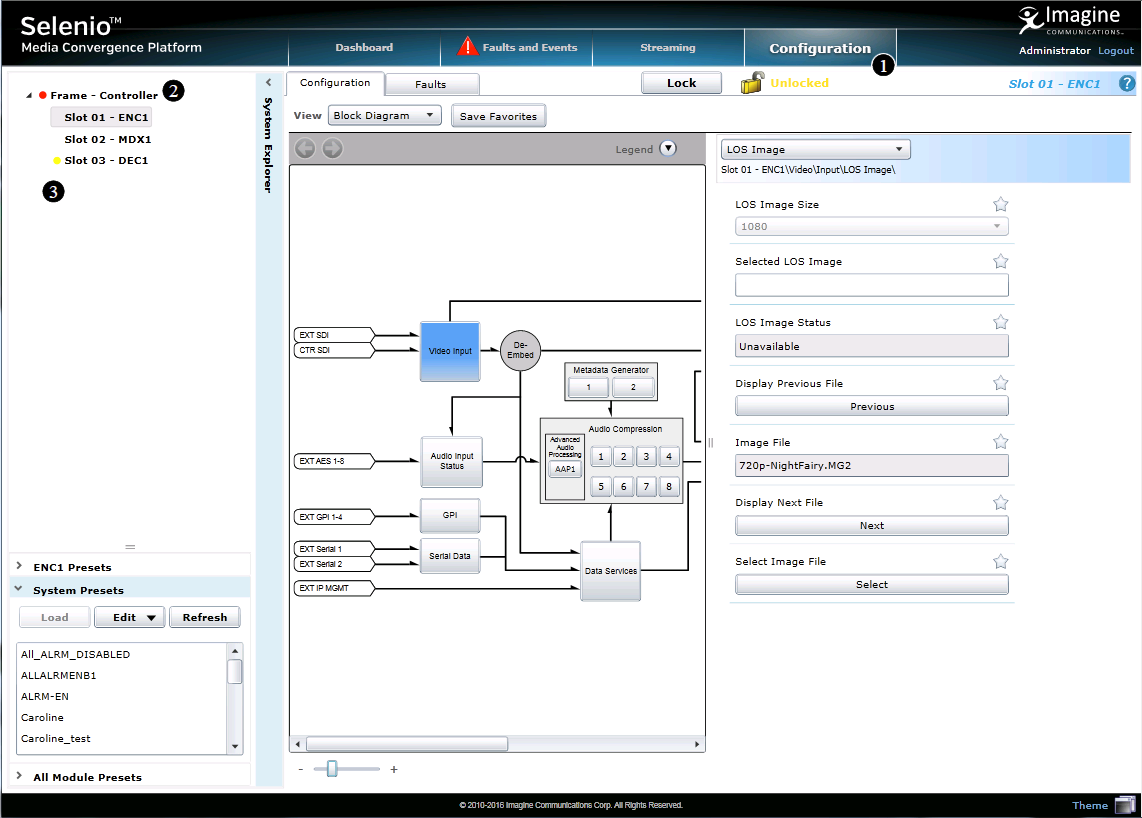Refresh the system presets list

point(205,617)
